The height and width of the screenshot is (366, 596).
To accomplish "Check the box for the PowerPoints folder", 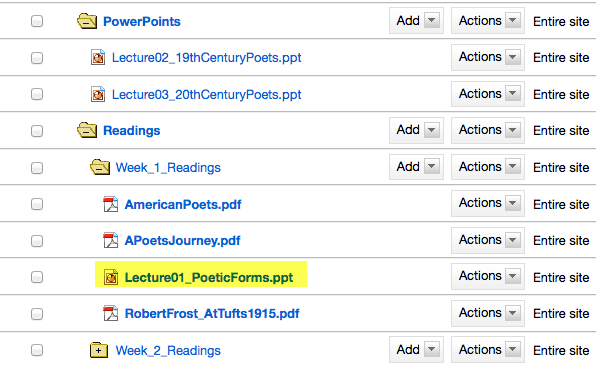I will coord(37,21).
